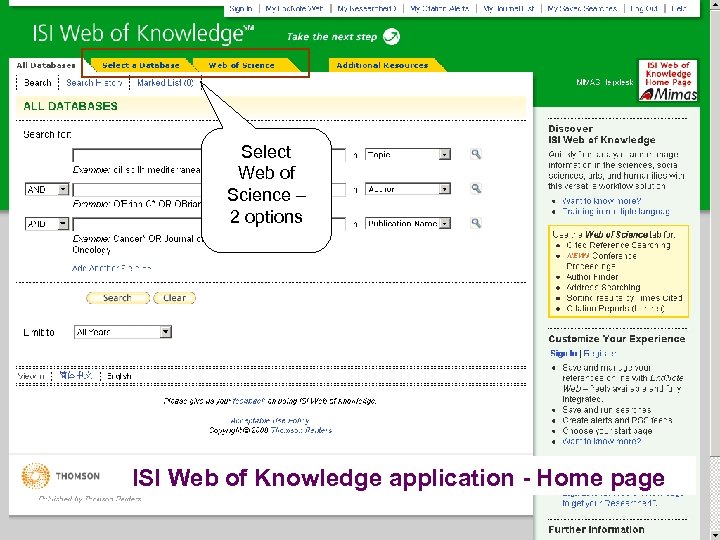The width and height of the screenshot is (720, 540).
Task: Open the Author field selector dropdown
Action: pos(408,189)
